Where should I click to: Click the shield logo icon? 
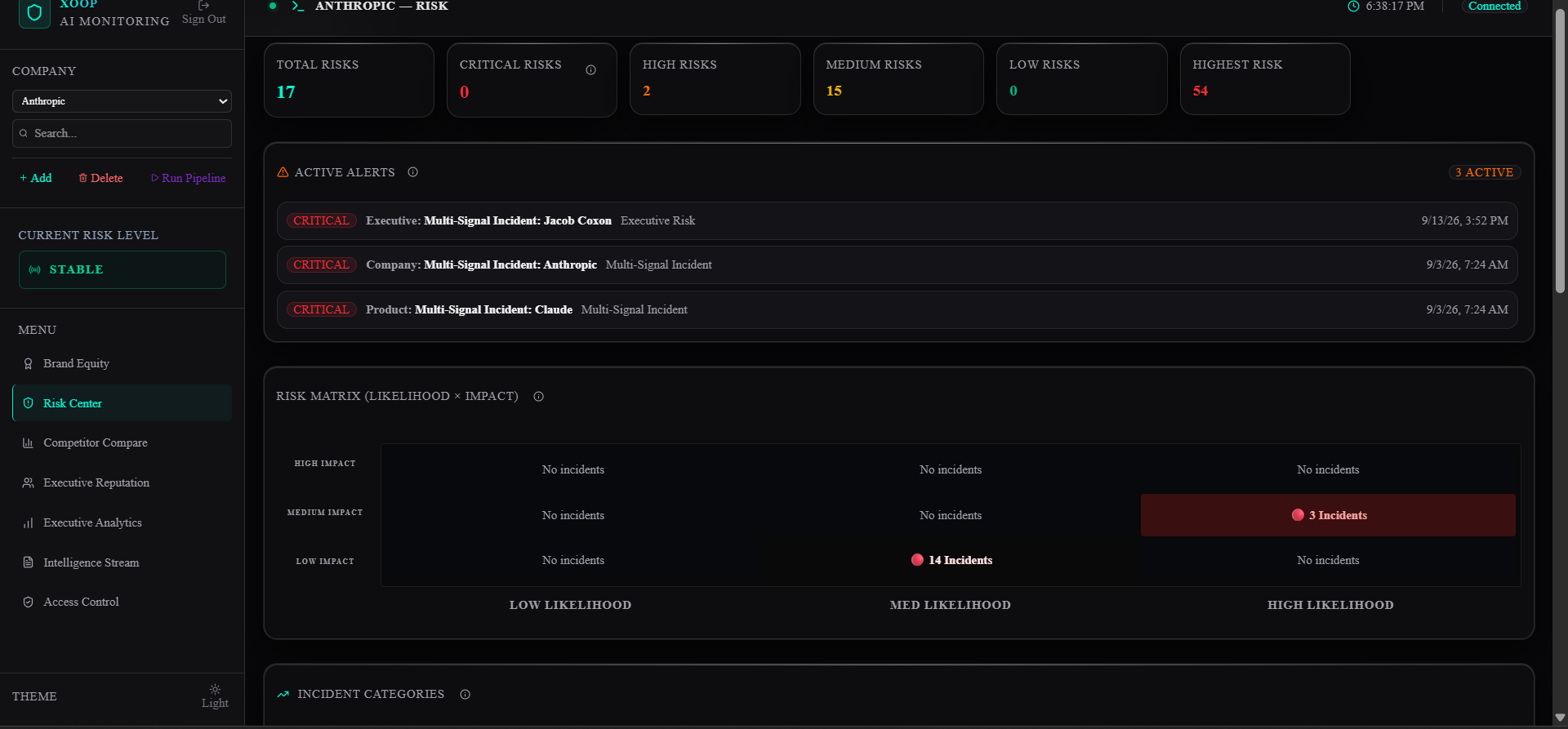click(x=34, y=13)
